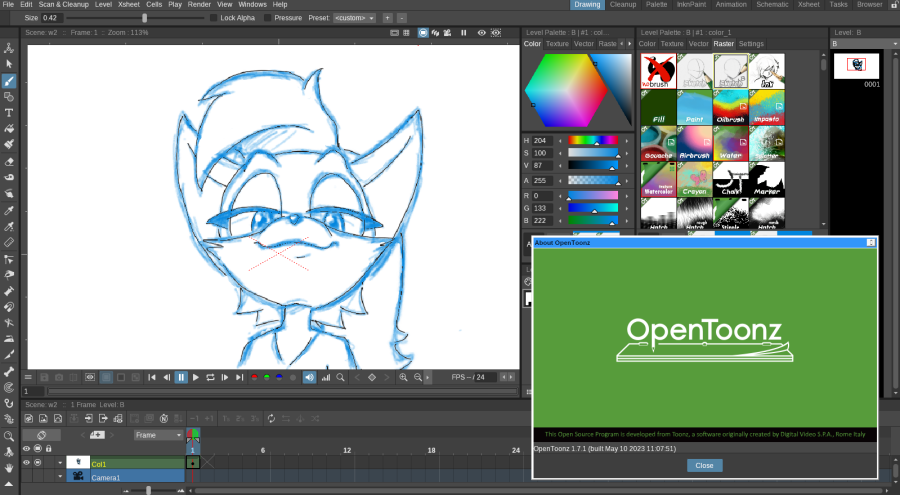Adjust the Hue slider

(x=593, y=140)
